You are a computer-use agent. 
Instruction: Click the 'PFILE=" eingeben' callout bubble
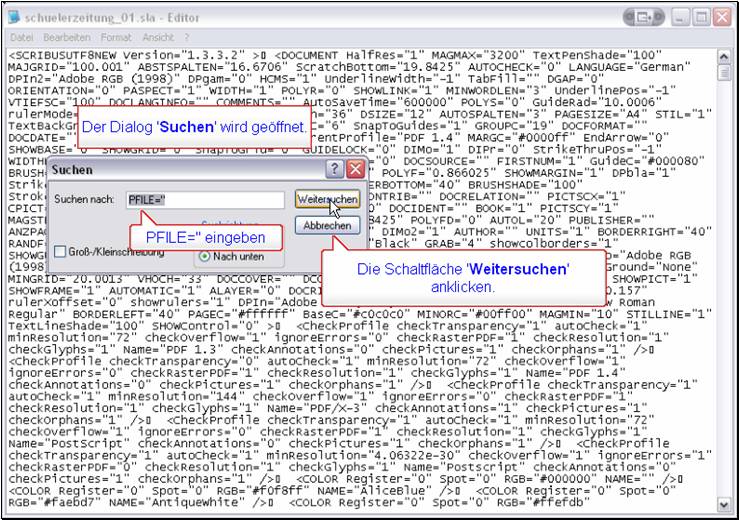(x=205, y=238)
